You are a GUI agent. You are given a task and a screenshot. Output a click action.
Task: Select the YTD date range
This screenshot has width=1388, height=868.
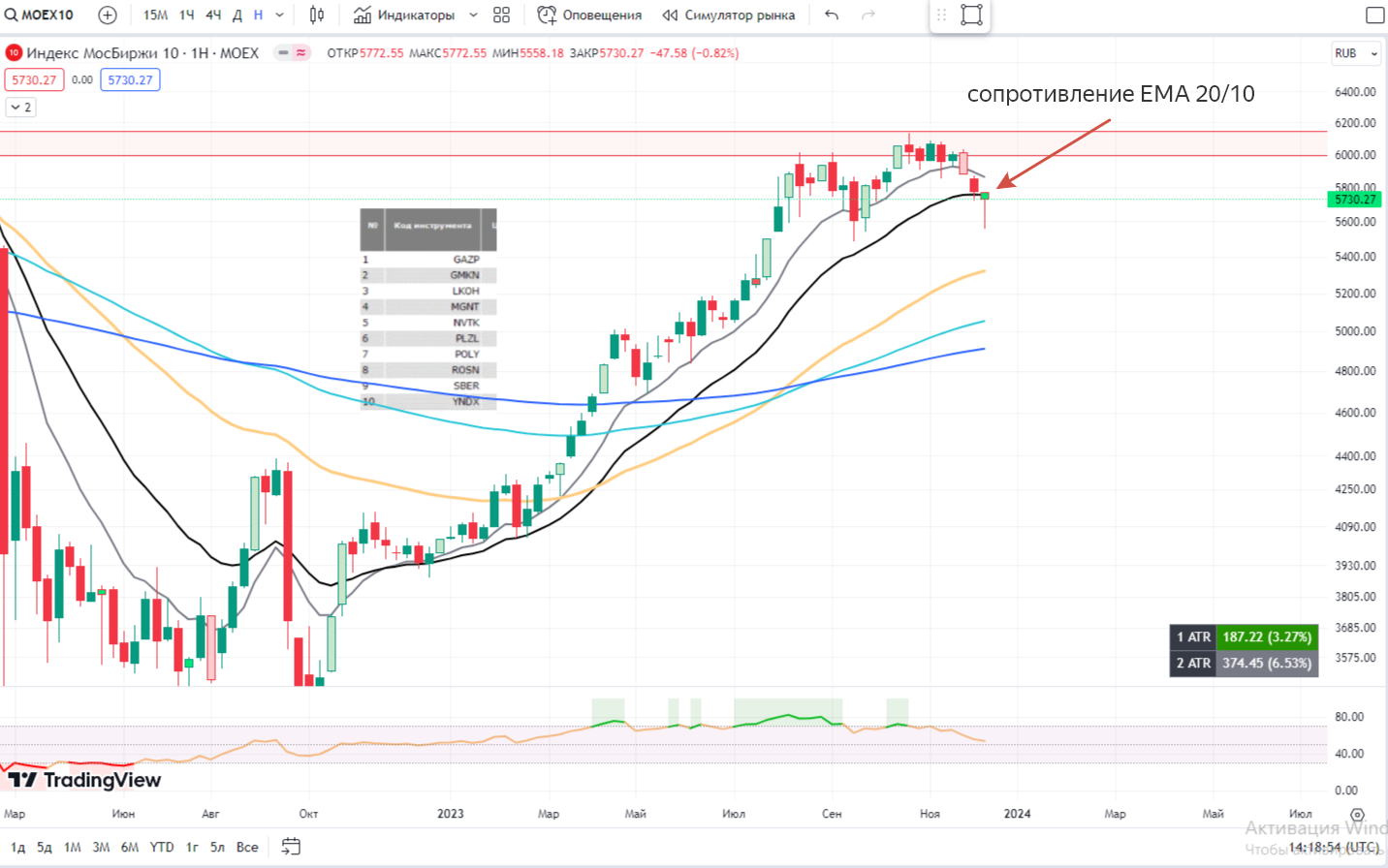[x=162, y=847]
